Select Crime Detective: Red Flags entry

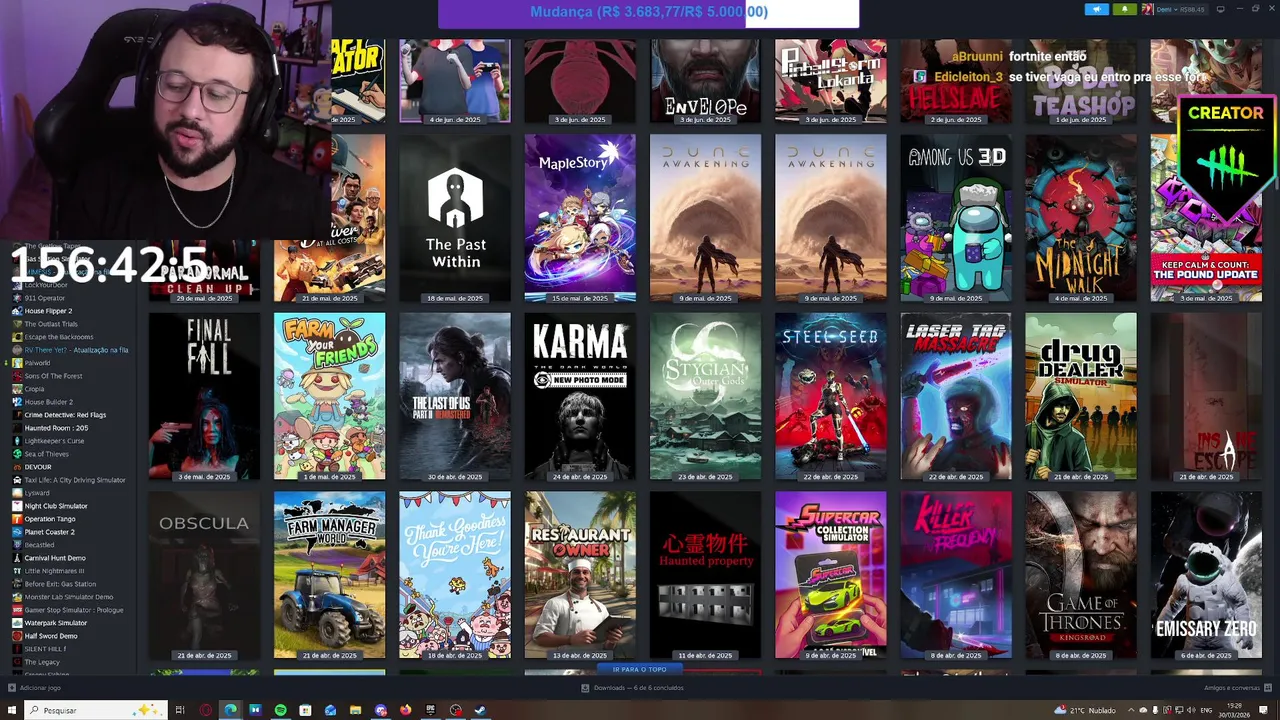pos(64,415)
